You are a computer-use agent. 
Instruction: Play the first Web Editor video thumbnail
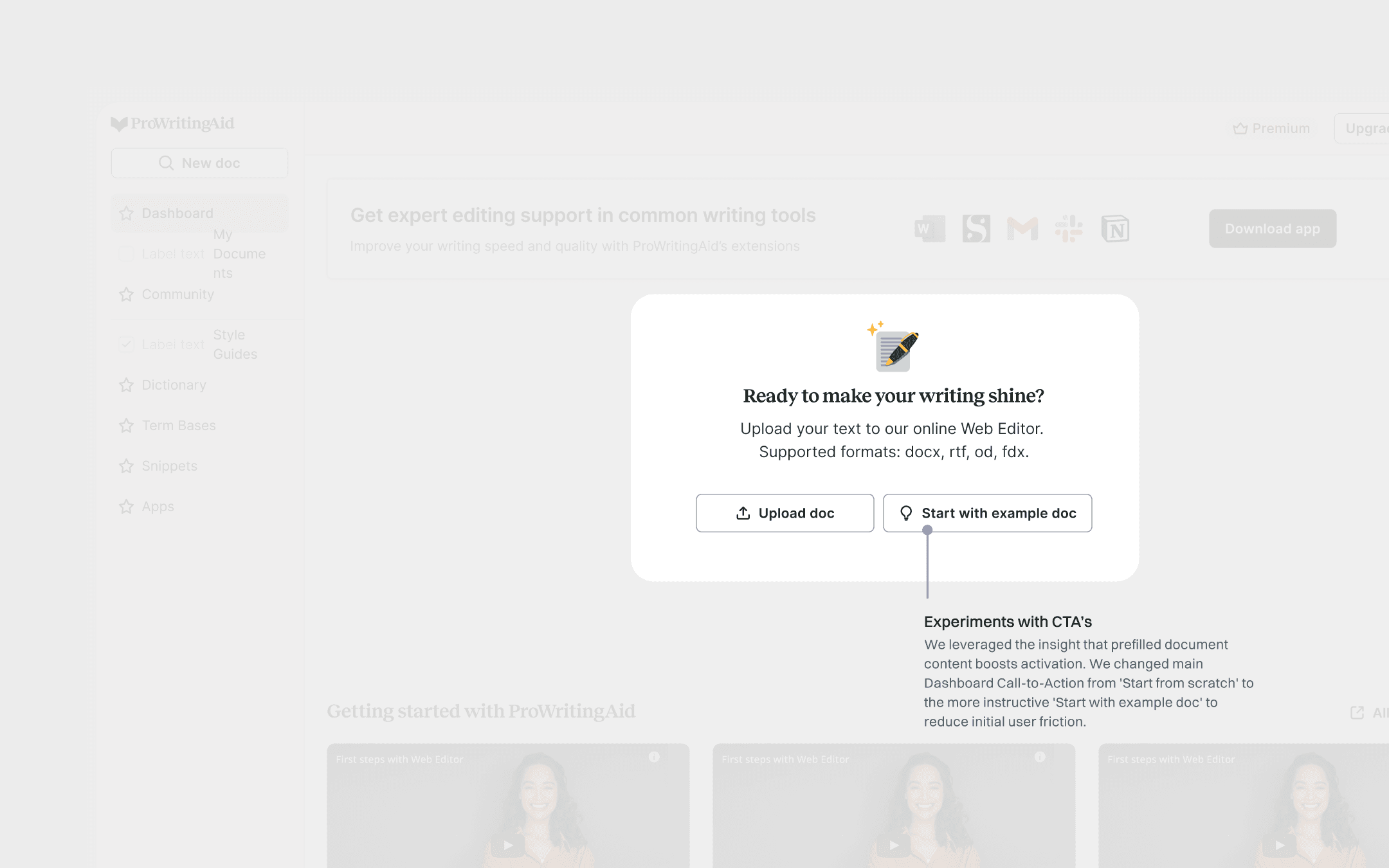[508, 845]
